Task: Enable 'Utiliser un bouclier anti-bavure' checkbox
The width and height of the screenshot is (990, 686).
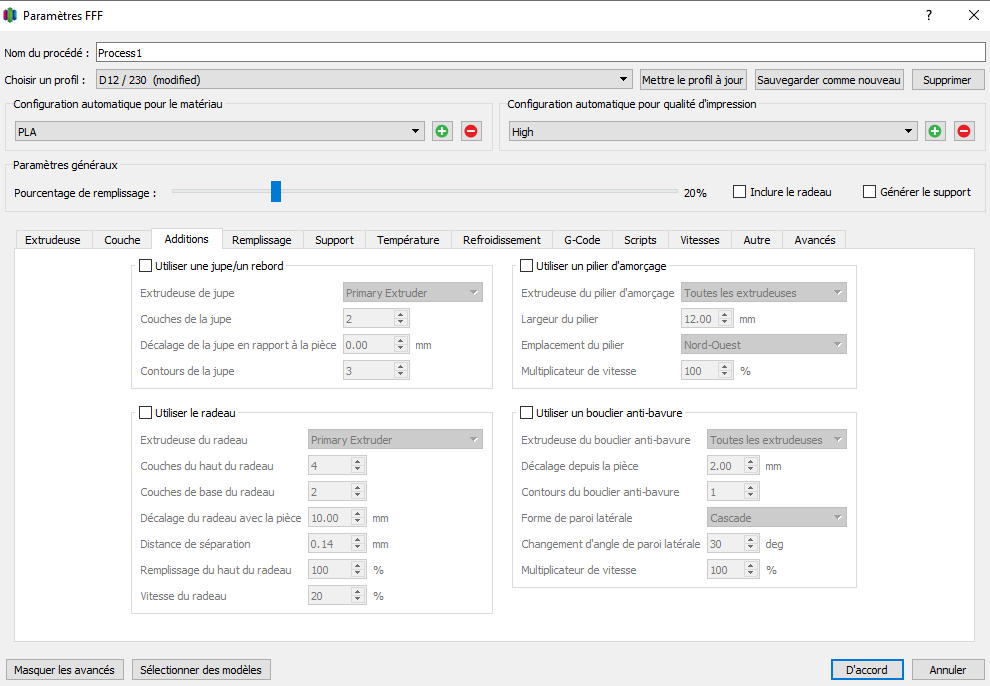Action: pyautogui.click(x=526, y=413)
